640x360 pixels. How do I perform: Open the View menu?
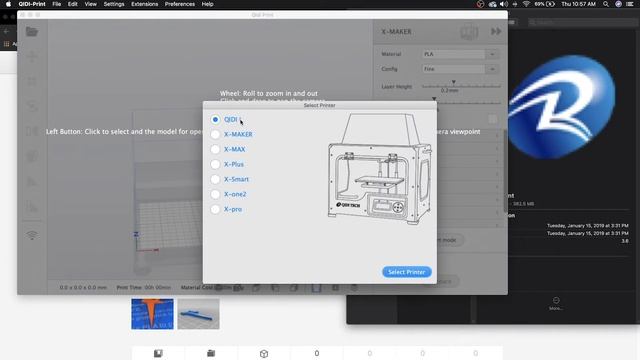point(91,4)
